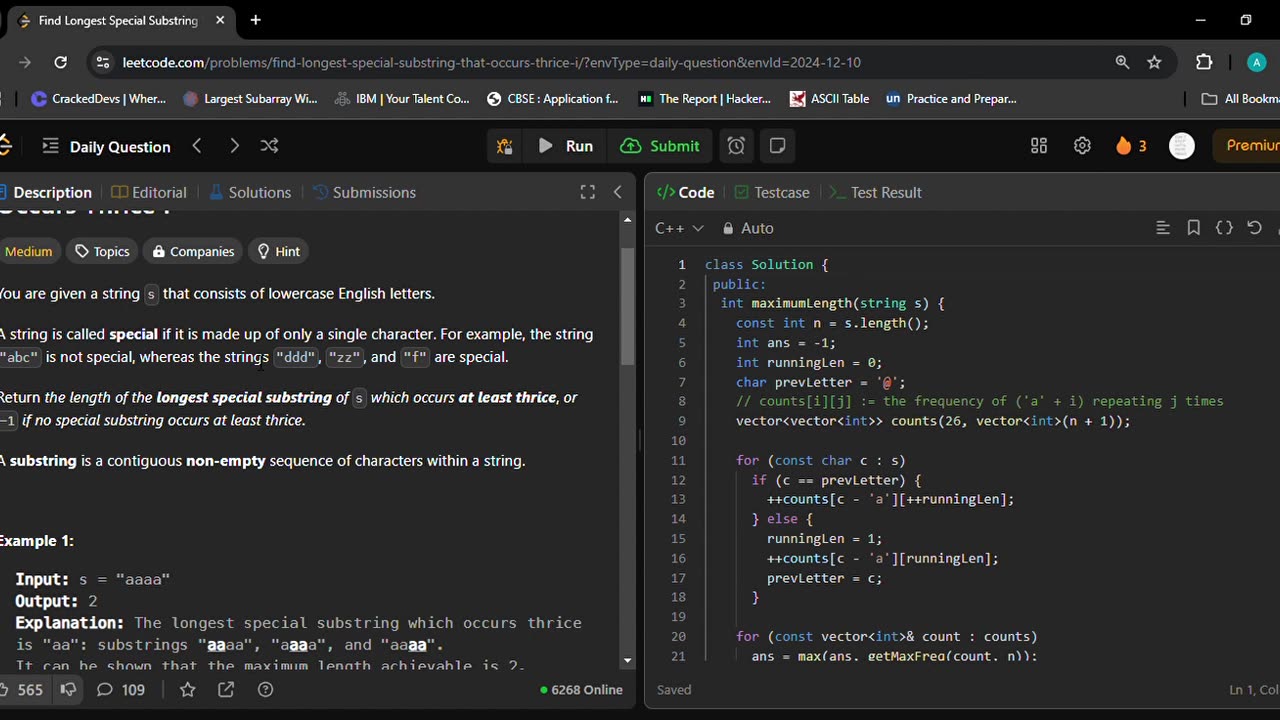
Task: Open Largest Subarray bookmark
Action: 250,99
